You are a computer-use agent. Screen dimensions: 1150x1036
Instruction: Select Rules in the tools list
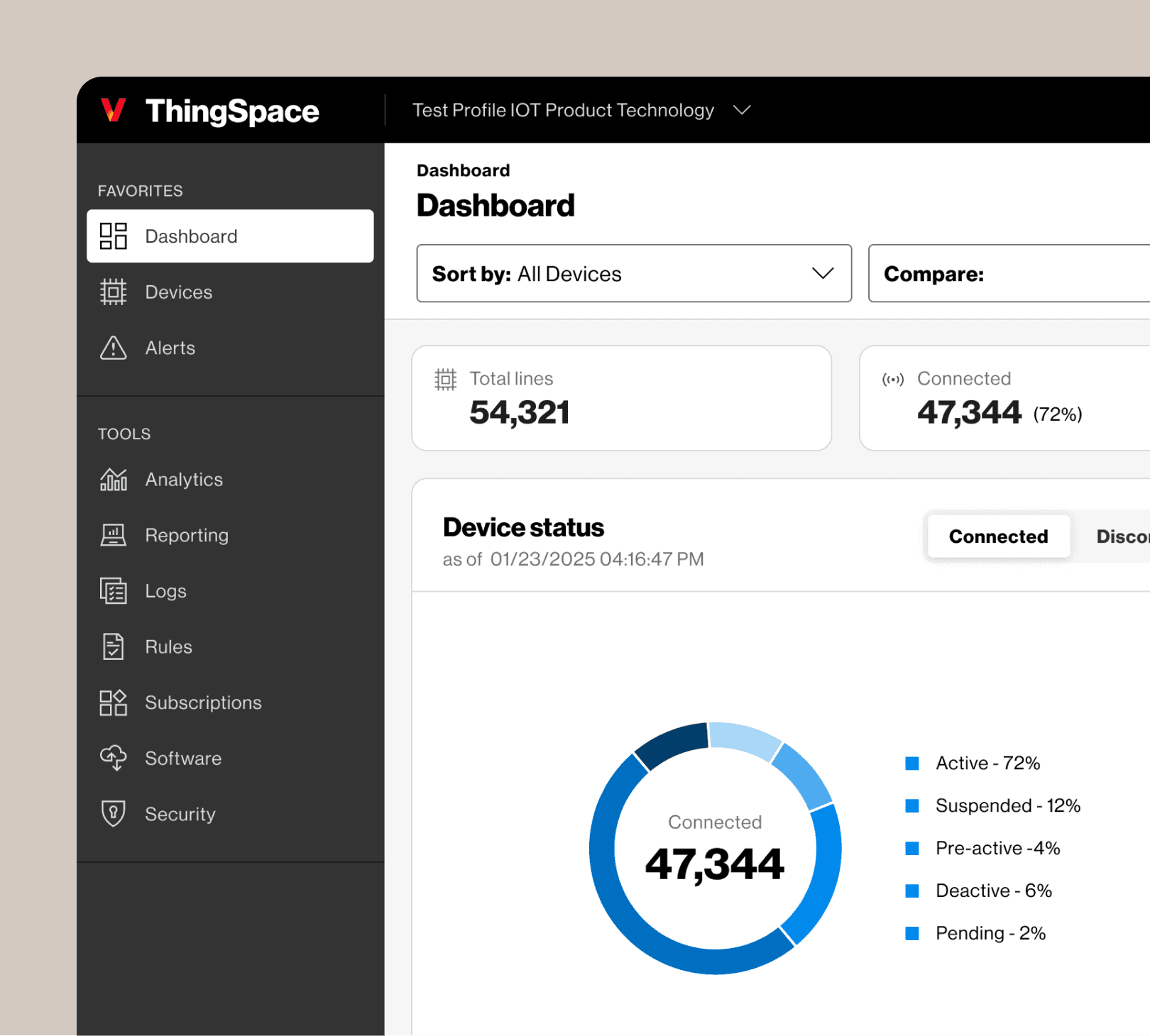230,646
